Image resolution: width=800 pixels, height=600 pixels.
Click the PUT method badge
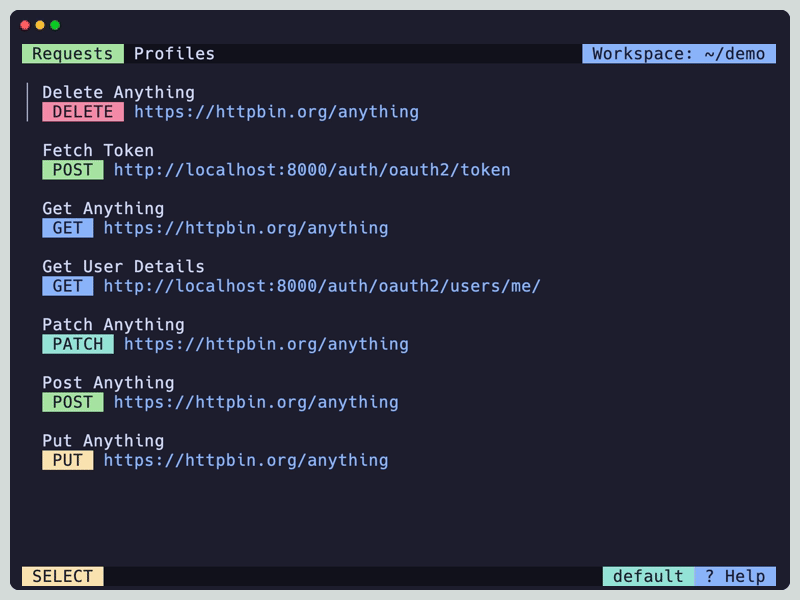(68, 460)
